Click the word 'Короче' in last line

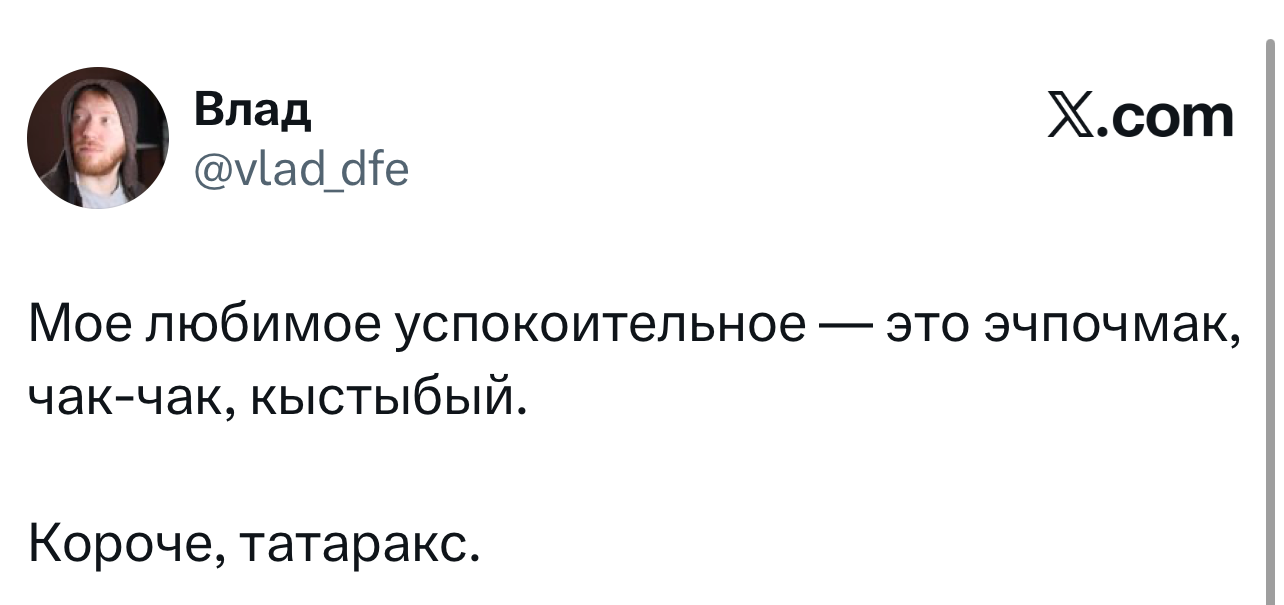113,546
